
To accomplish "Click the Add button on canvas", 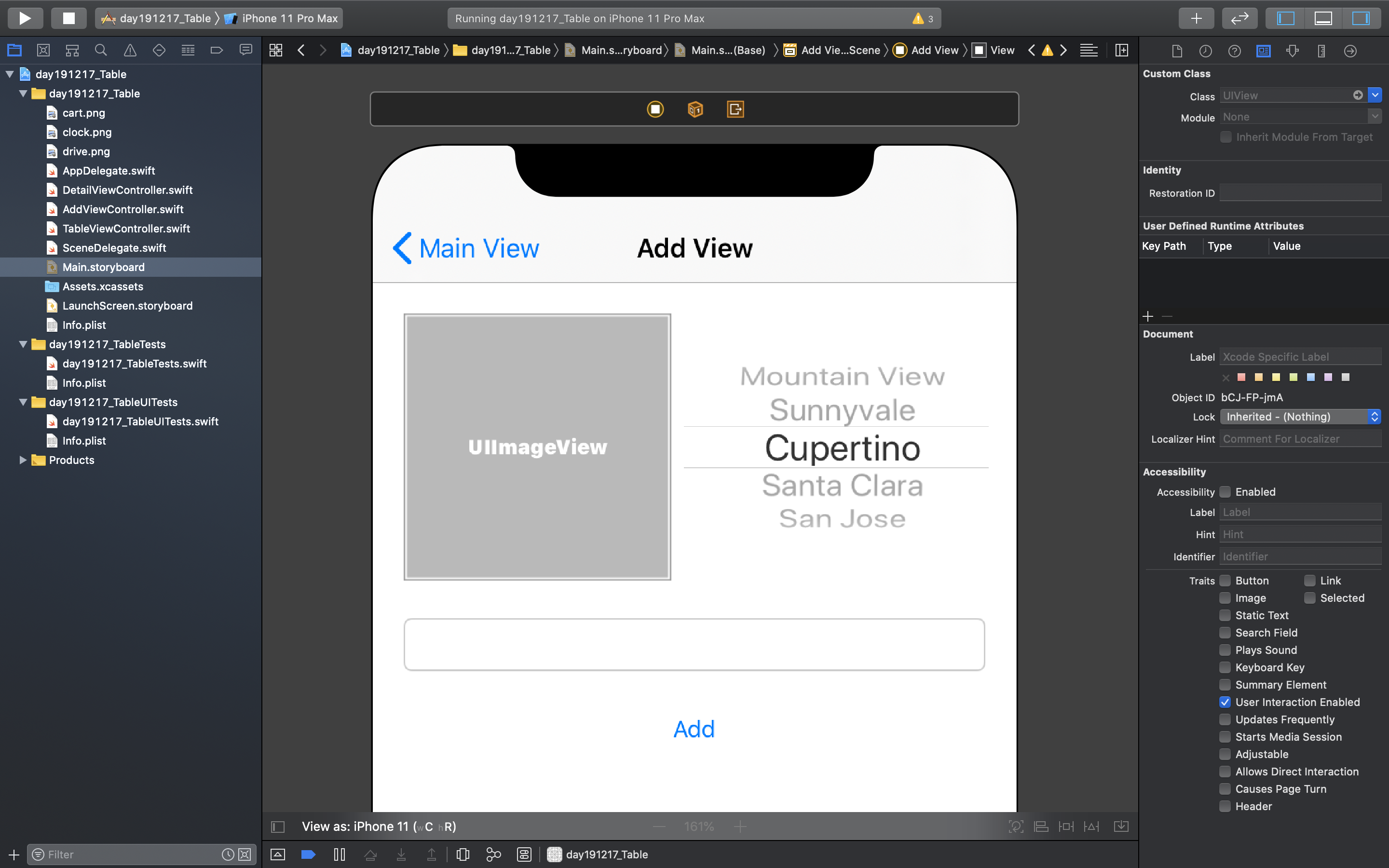I will (694, 729).
